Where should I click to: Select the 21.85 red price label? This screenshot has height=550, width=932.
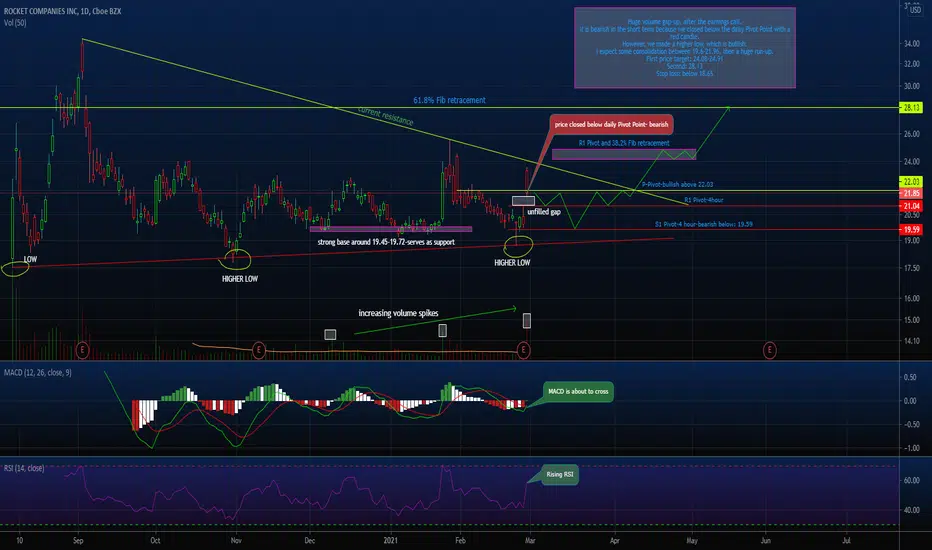pos(911,194)
